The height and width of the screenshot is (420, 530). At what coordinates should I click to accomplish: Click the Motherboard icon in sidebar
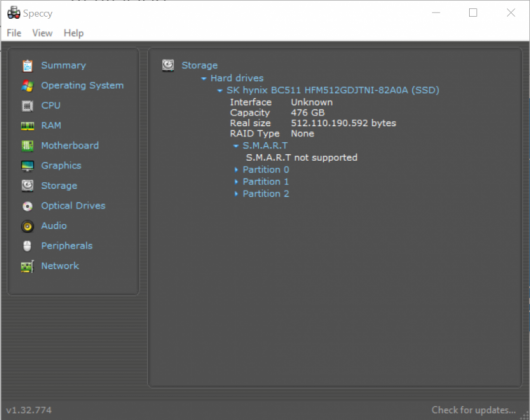(x=27, y=146)
